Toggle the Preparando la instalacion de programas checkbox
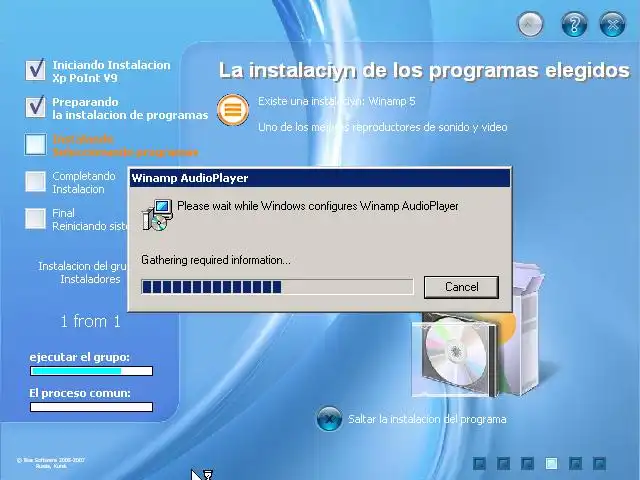The image size is (640, 480). tap(36, 107)
